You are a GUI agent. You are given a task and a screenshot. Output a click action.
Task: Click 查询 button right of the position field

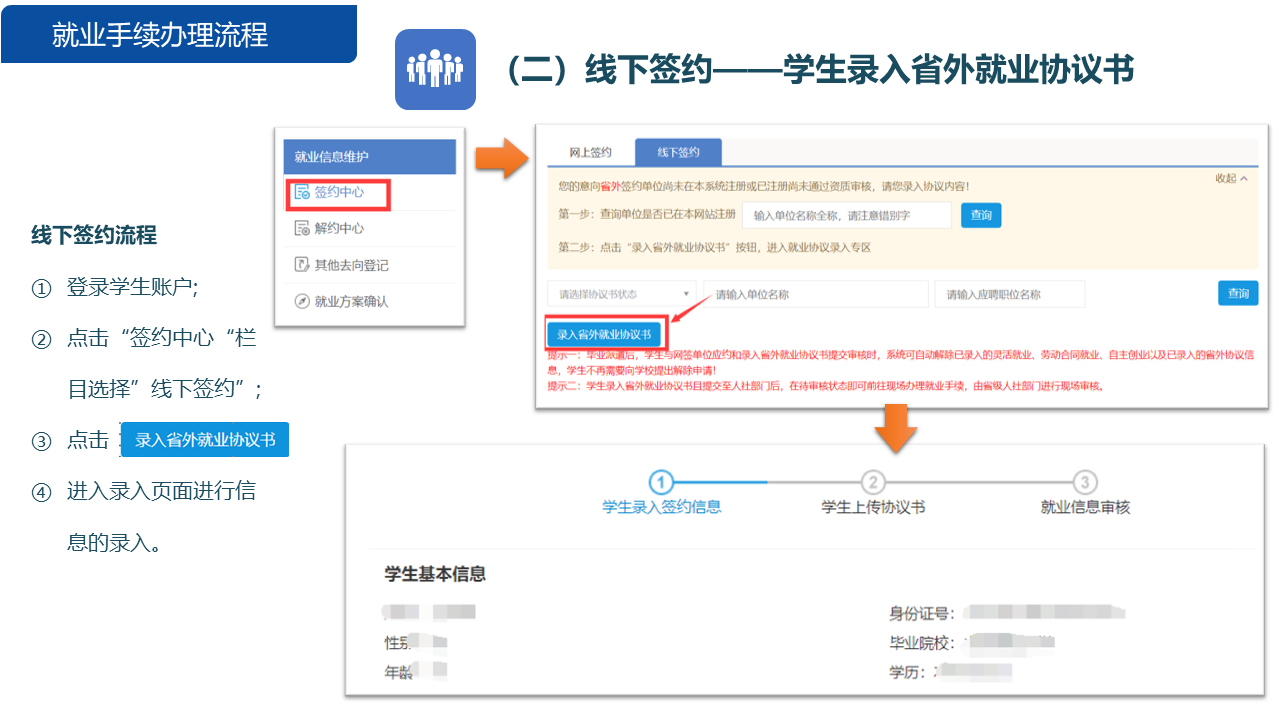point(1238,293)
